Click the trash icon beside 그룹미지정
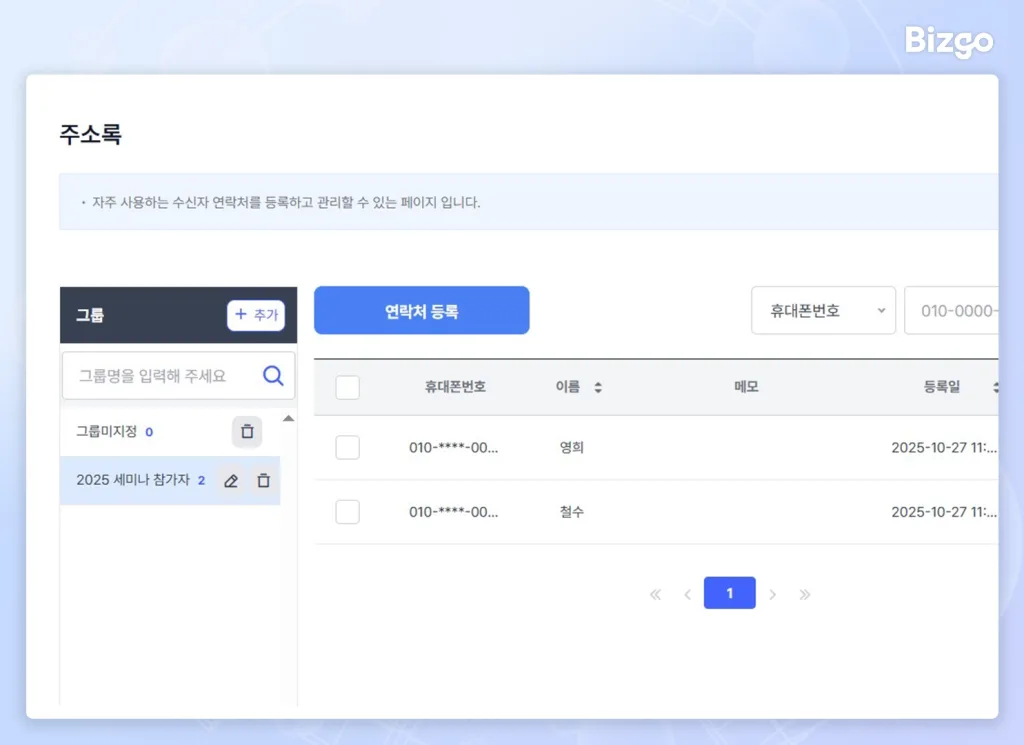 tap(246, 432)
